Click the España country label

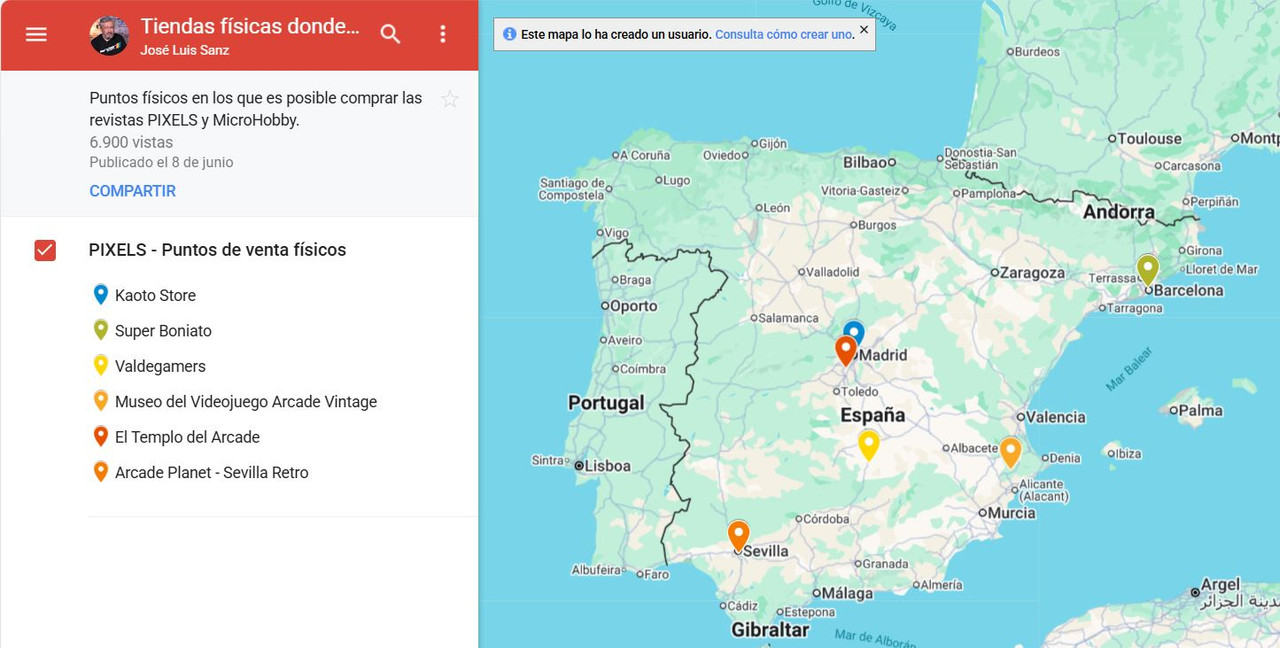872,415
